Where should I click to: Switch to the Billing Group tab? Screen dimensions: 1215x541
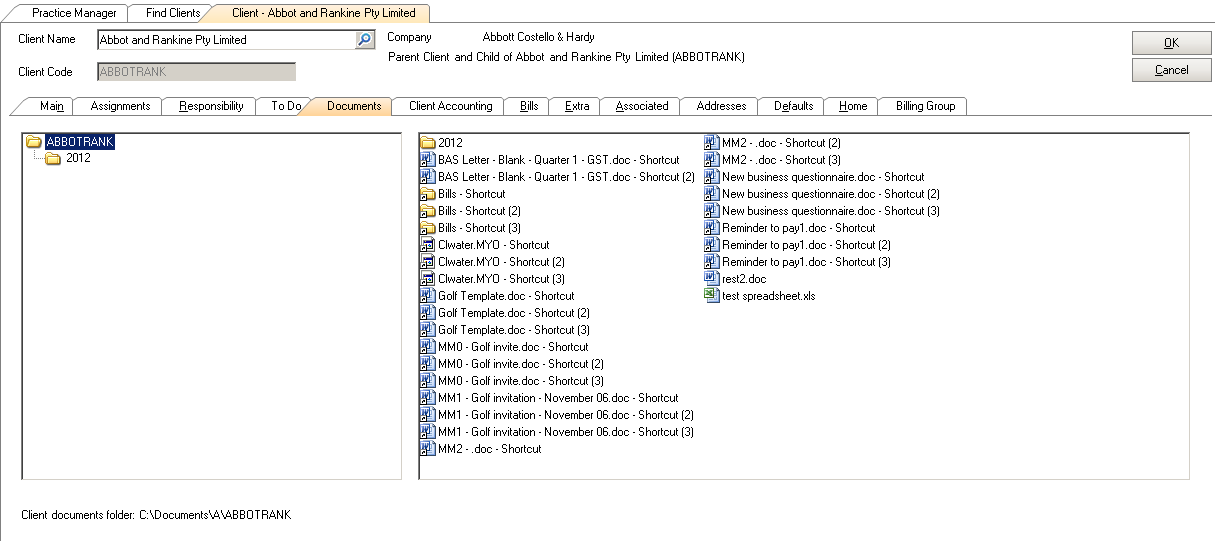point(925,106)
